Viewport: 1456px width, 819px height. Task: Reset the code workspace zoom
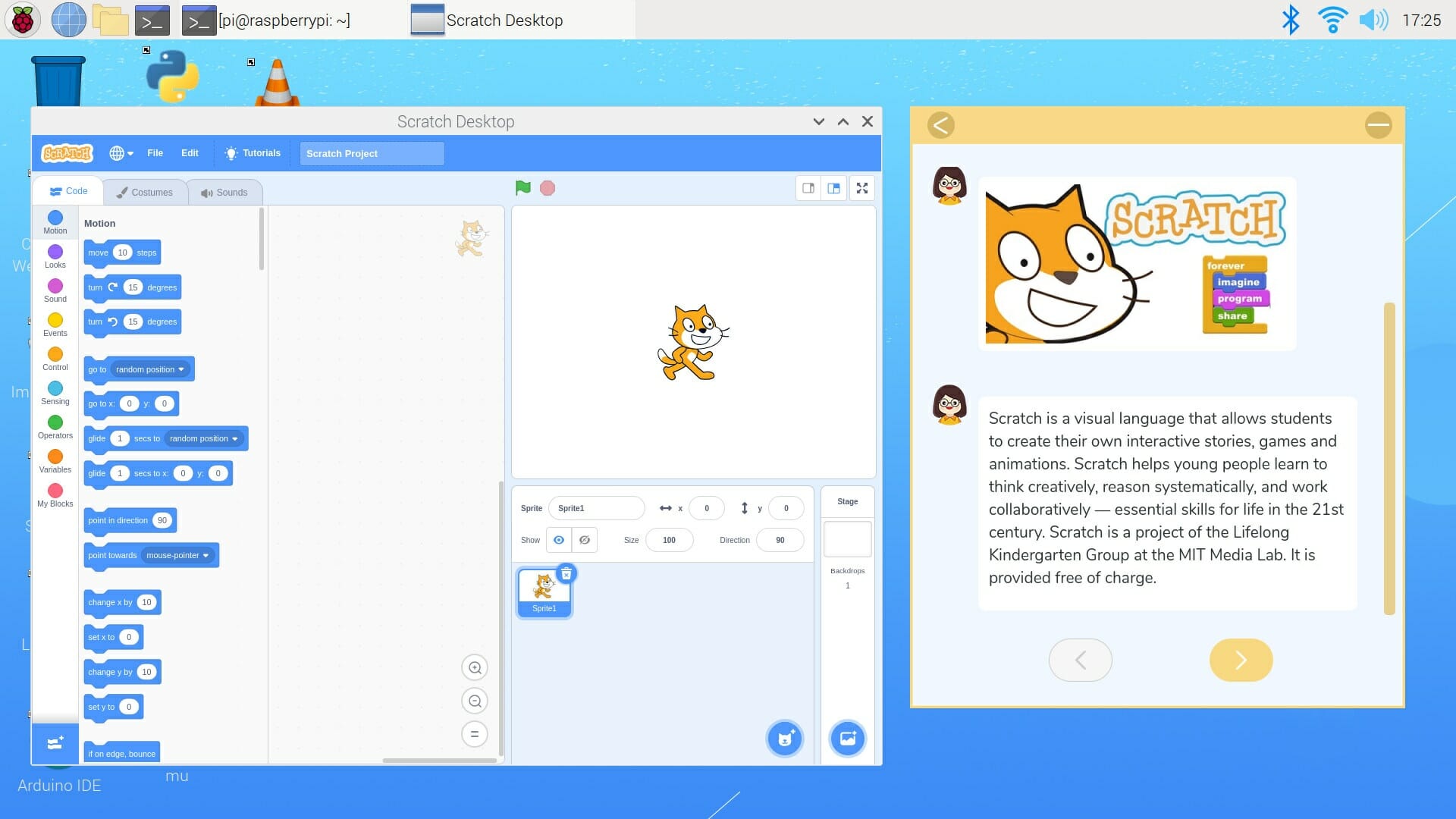475,734
